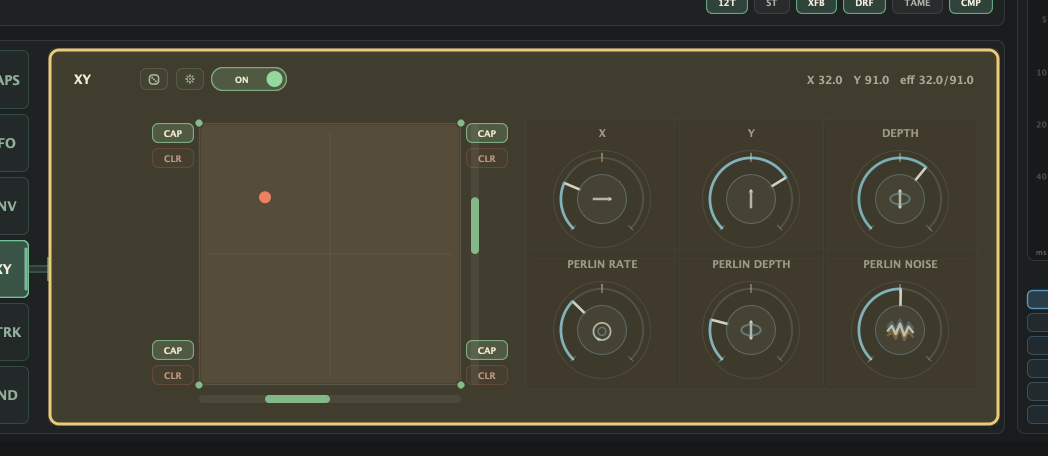Click the bottom-left corner handle of XY pad
This screenshot has height=456, width=1048.
click(x=199, y=385)
